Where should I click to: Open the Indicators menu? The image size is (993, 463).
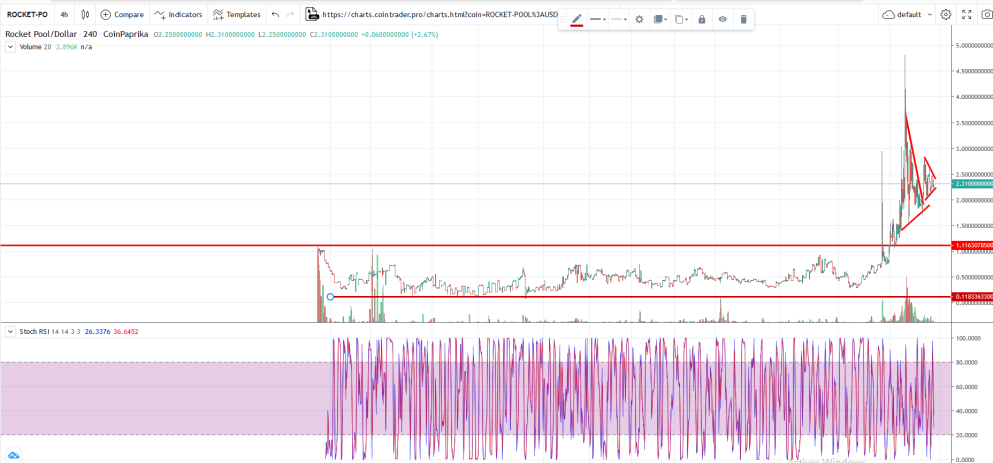(178, 15)
